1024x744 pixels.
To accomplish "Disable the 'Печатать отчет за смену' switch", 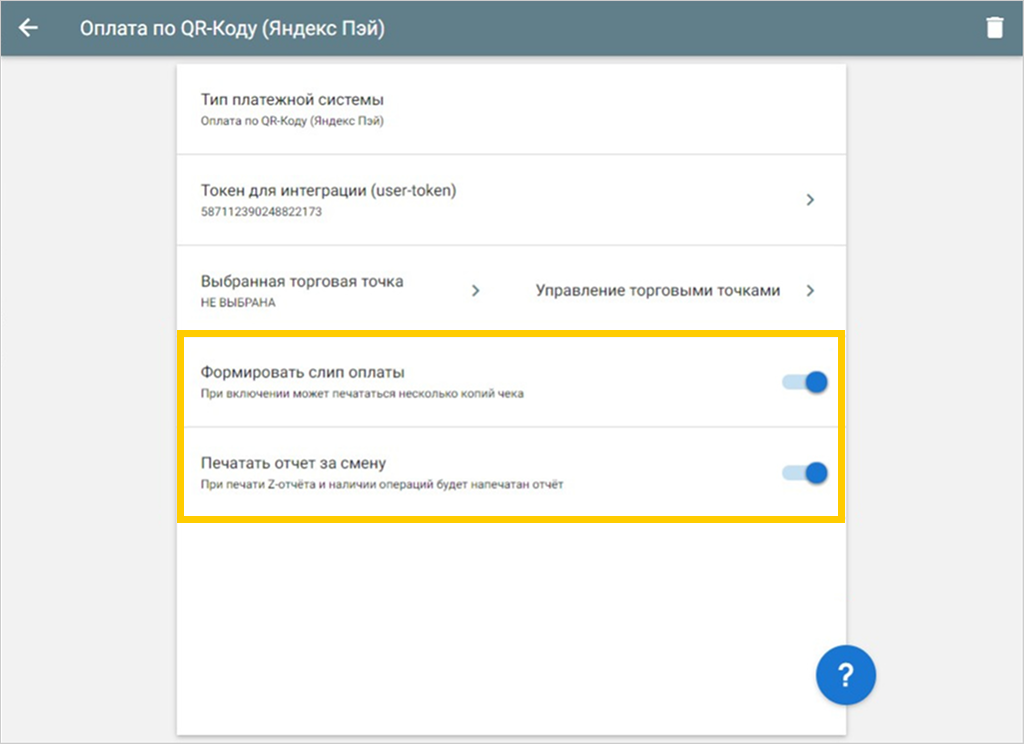I will tap(806, 472).
